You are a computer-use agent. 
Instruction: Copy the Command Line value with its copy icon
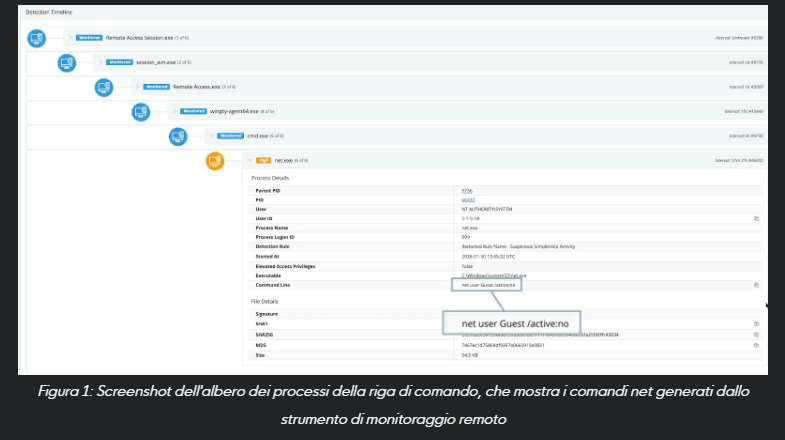(756, 284)
